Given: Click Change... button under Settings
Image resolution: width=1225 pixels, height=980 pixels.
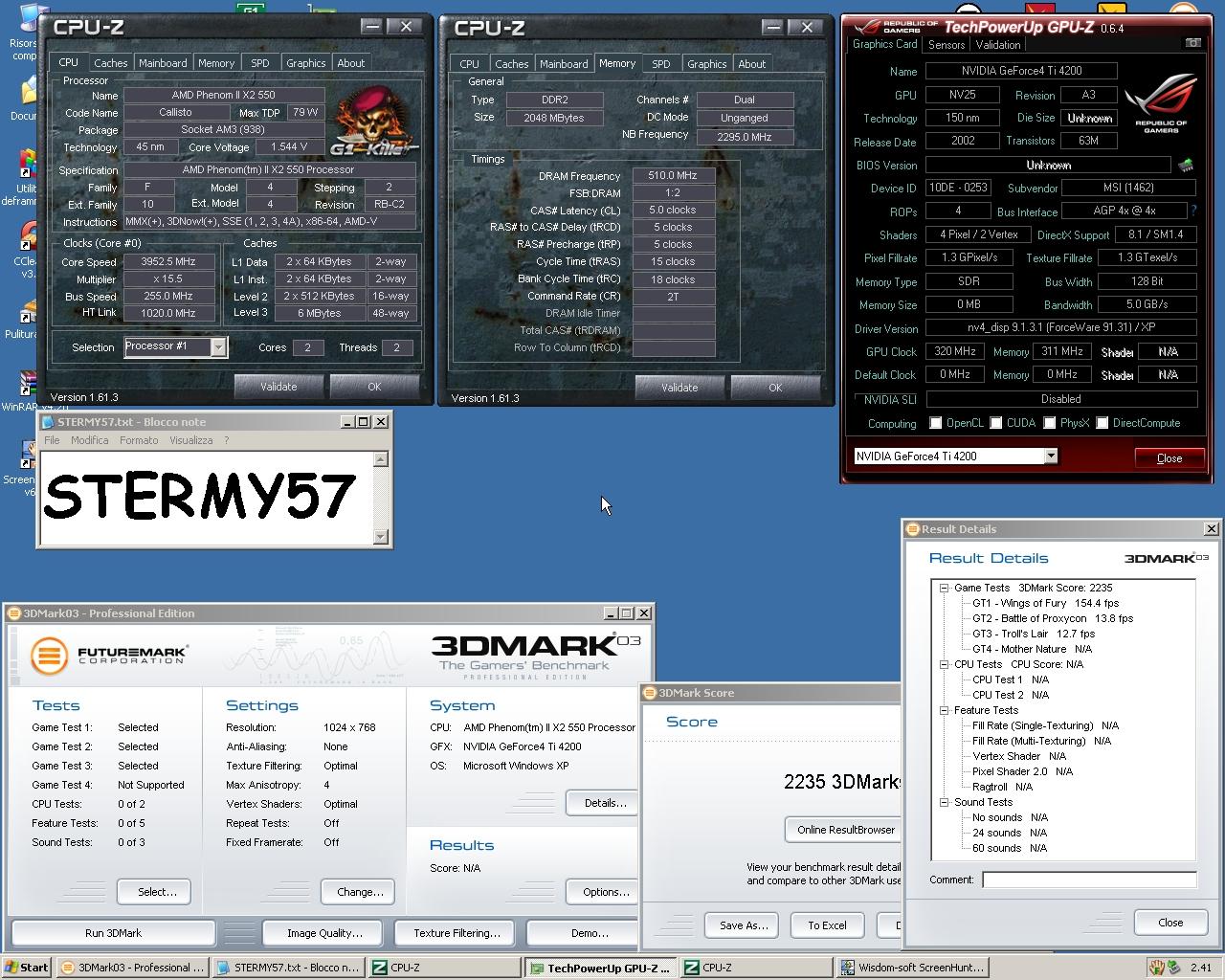Looking at the screenshot, I should (358, 892).
